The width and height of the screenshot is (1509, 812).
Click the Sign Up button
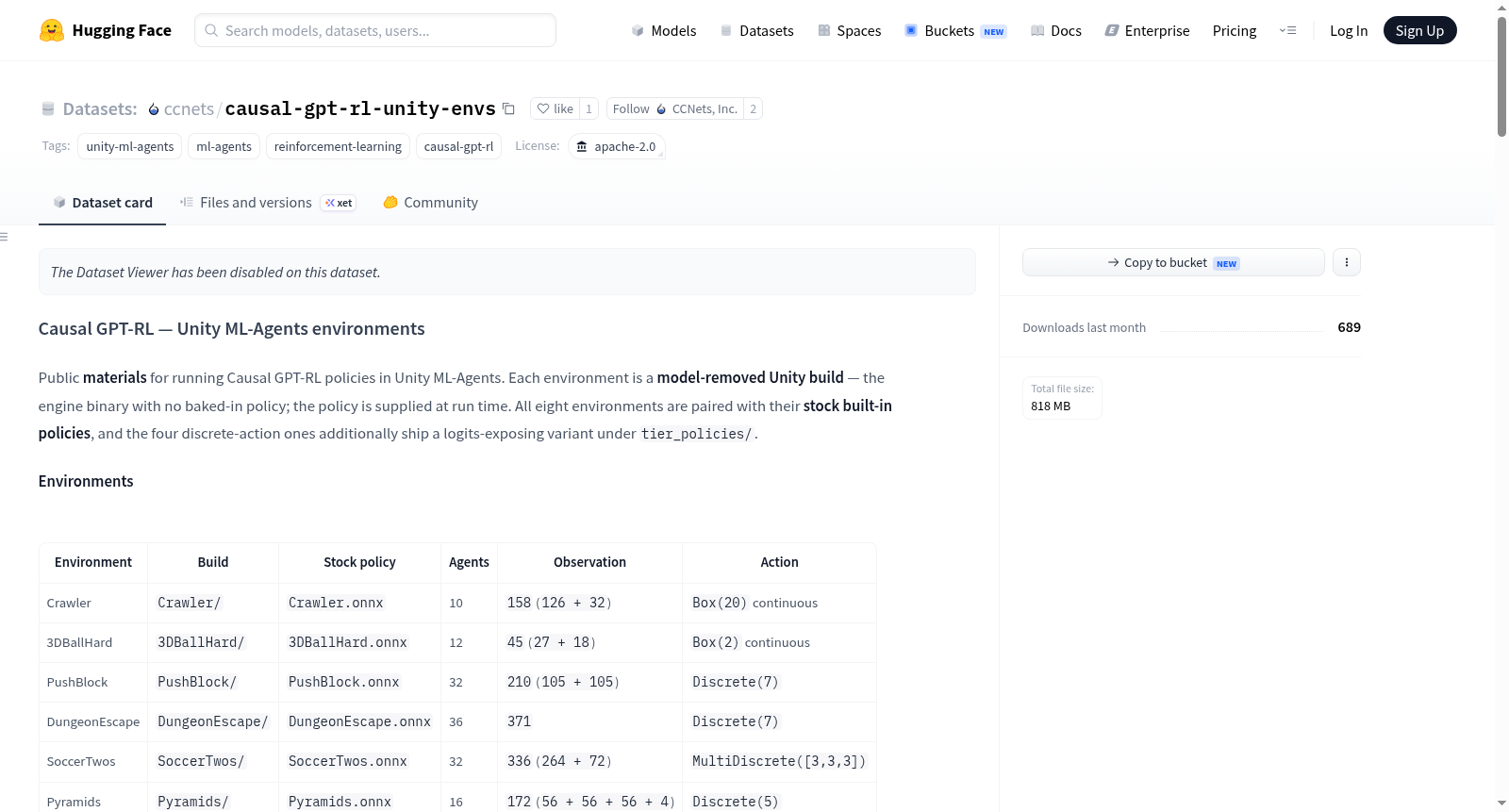point(1420,30)
